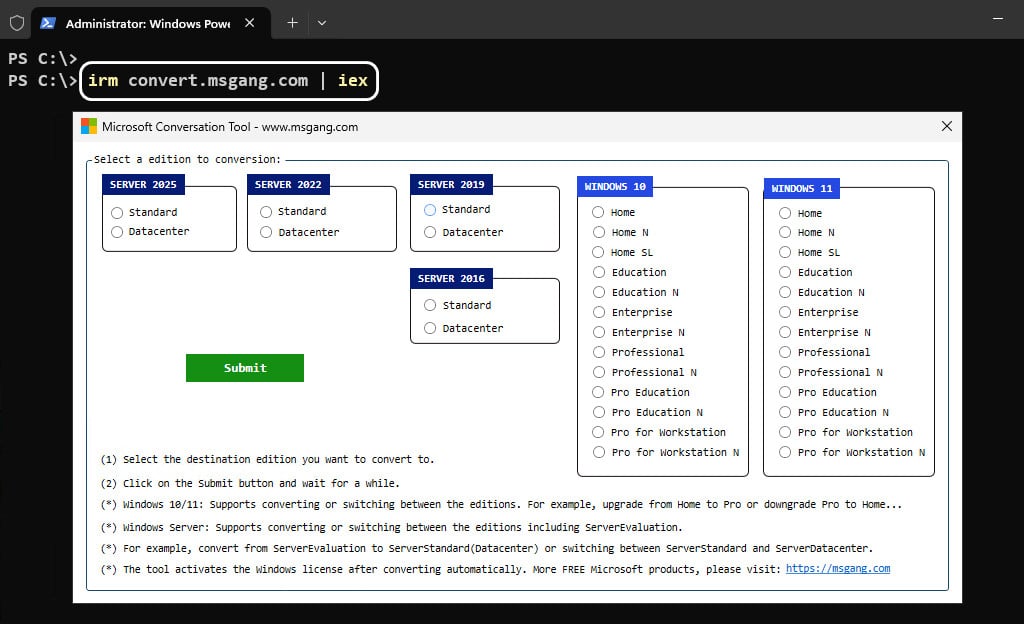This screenshot has width=1024, height=624.
Task: Click the 'Windows Server: Supports converting' note
Action: tap(392, 527)
